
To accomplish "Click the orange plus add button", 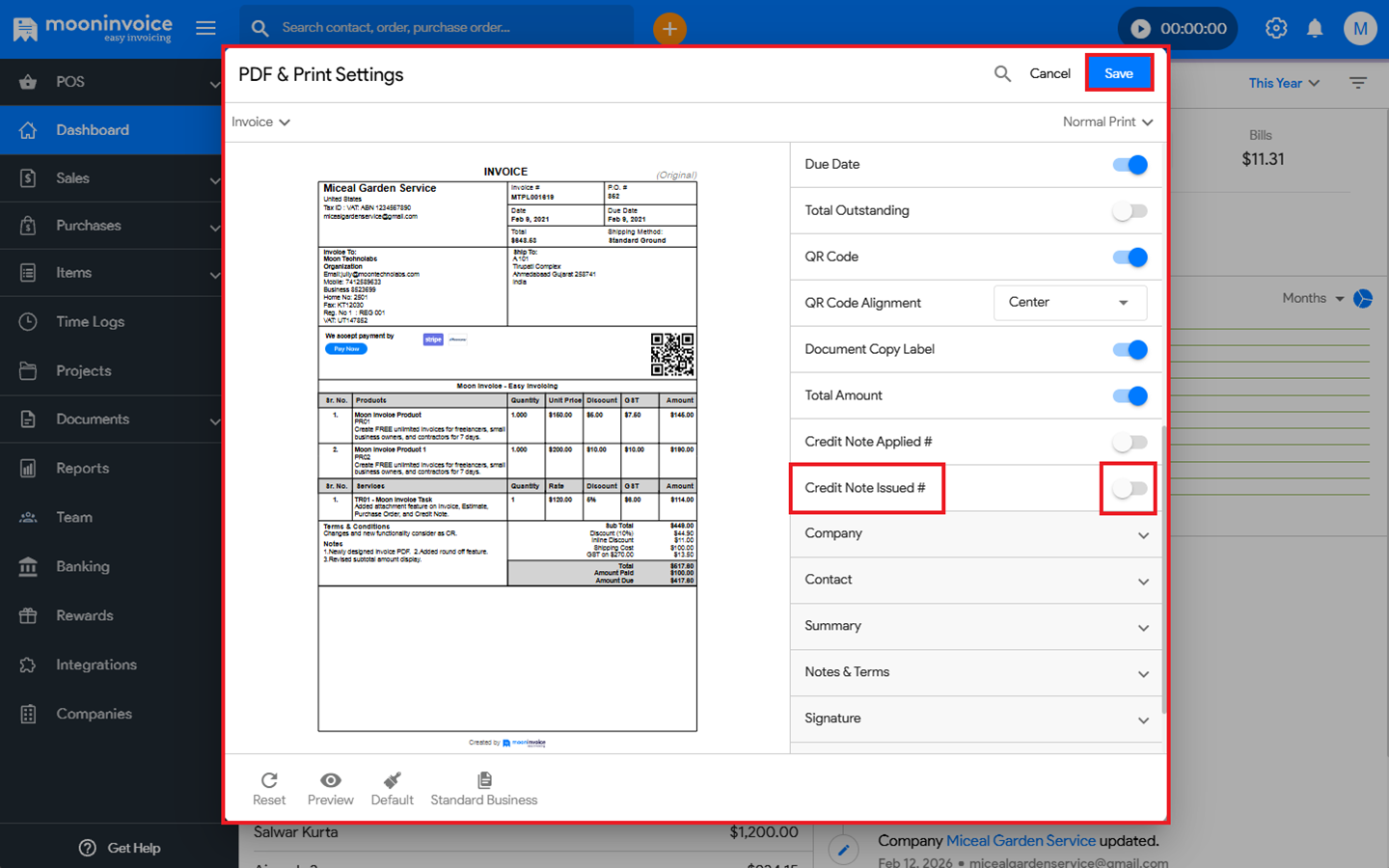I will tap(669, 29).
